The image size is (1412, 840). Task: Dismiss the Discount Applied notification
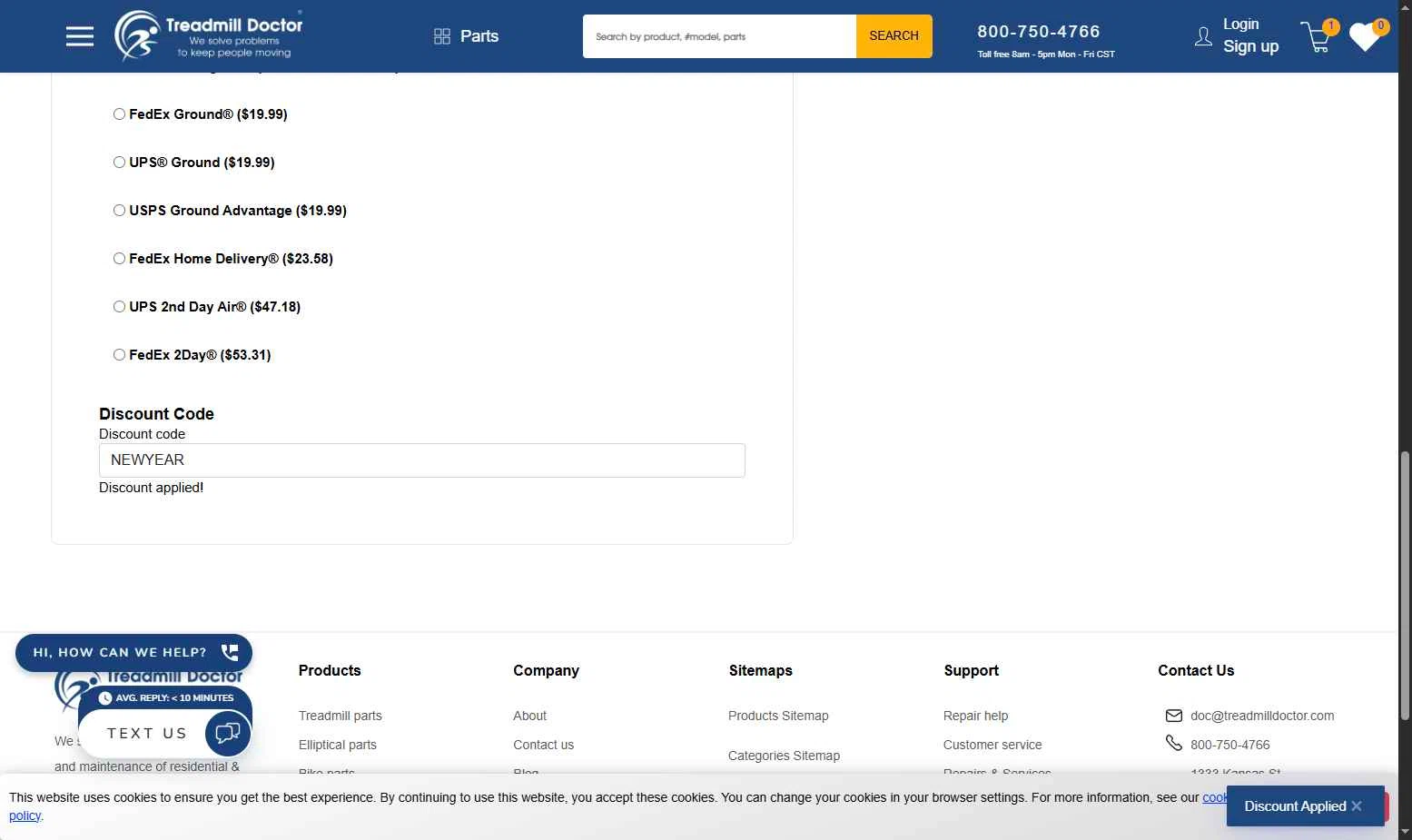point(1357,806)
